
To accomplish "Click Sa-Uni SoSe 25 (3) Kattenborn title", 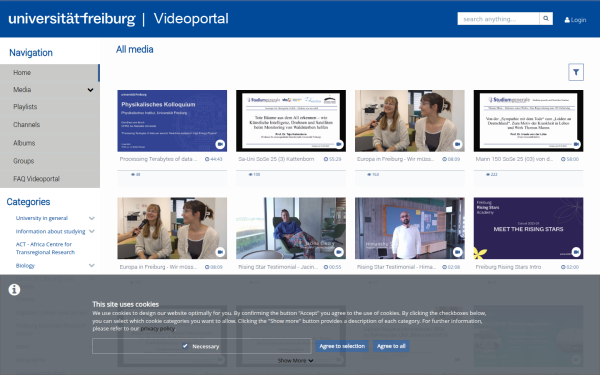I will coord(276,159).
